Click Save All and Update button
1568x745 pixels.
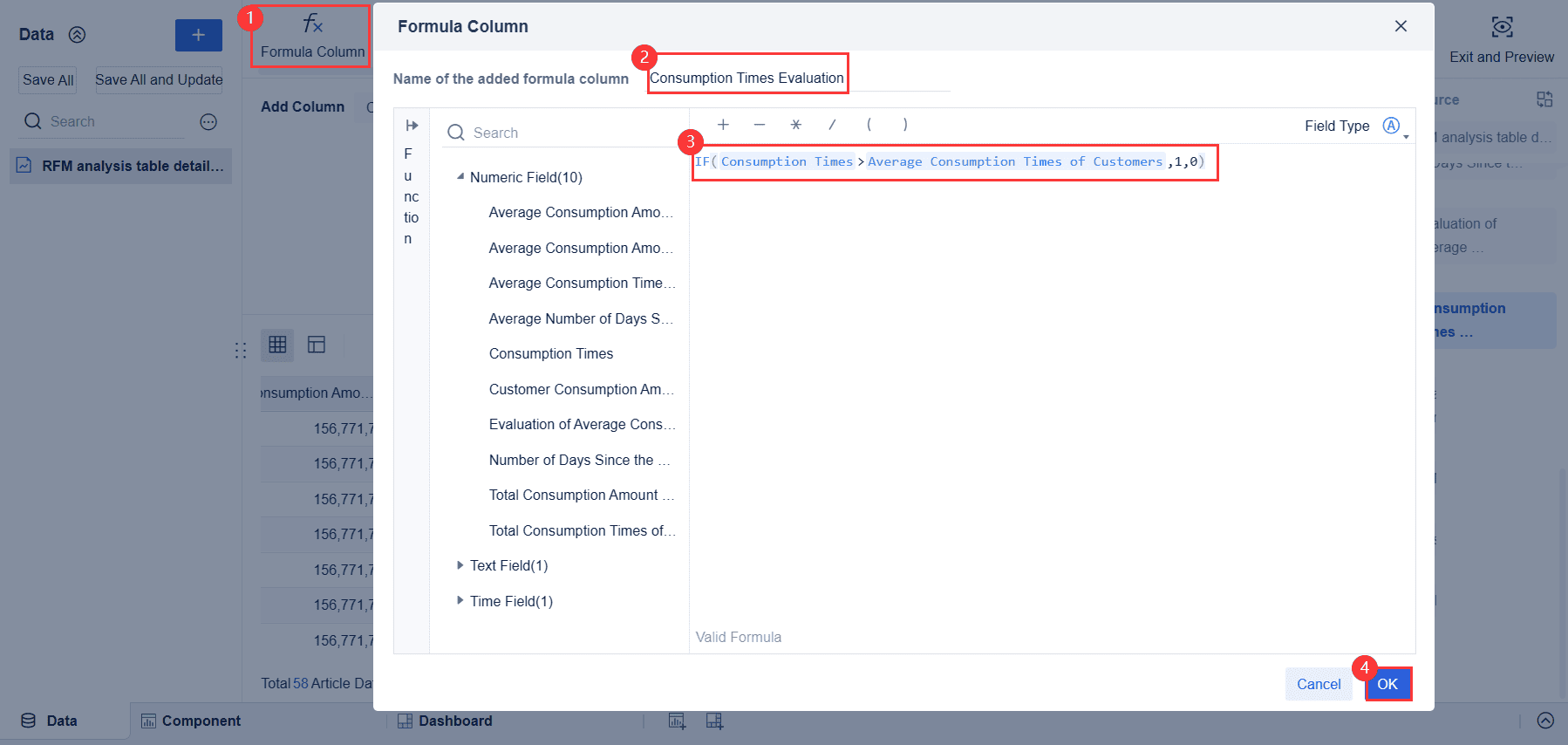[x=159, y=80]
